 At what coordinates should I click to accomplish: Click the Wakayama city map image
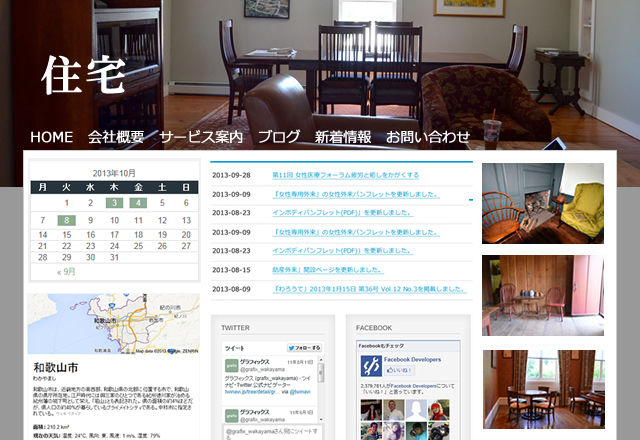coord(113,324)
